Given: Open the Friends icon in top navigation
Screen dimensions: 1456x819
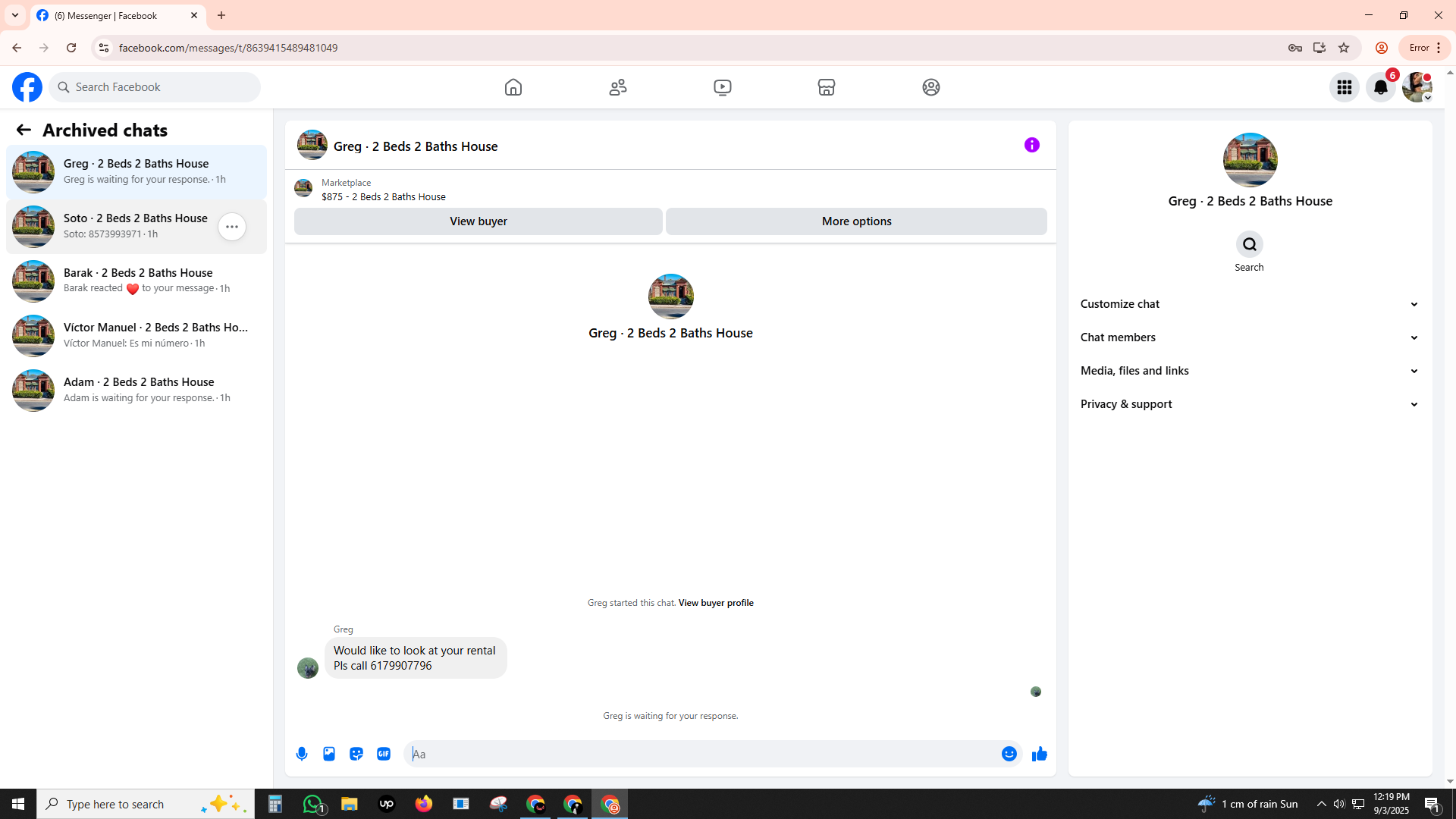Looking at the screenshot, I should [618, 87].
